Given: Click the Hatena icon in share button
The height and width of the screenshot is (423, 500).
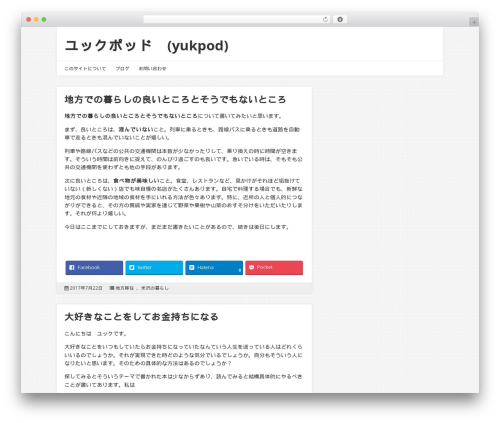Looking at the screenshot, I should tap(192, 267).
